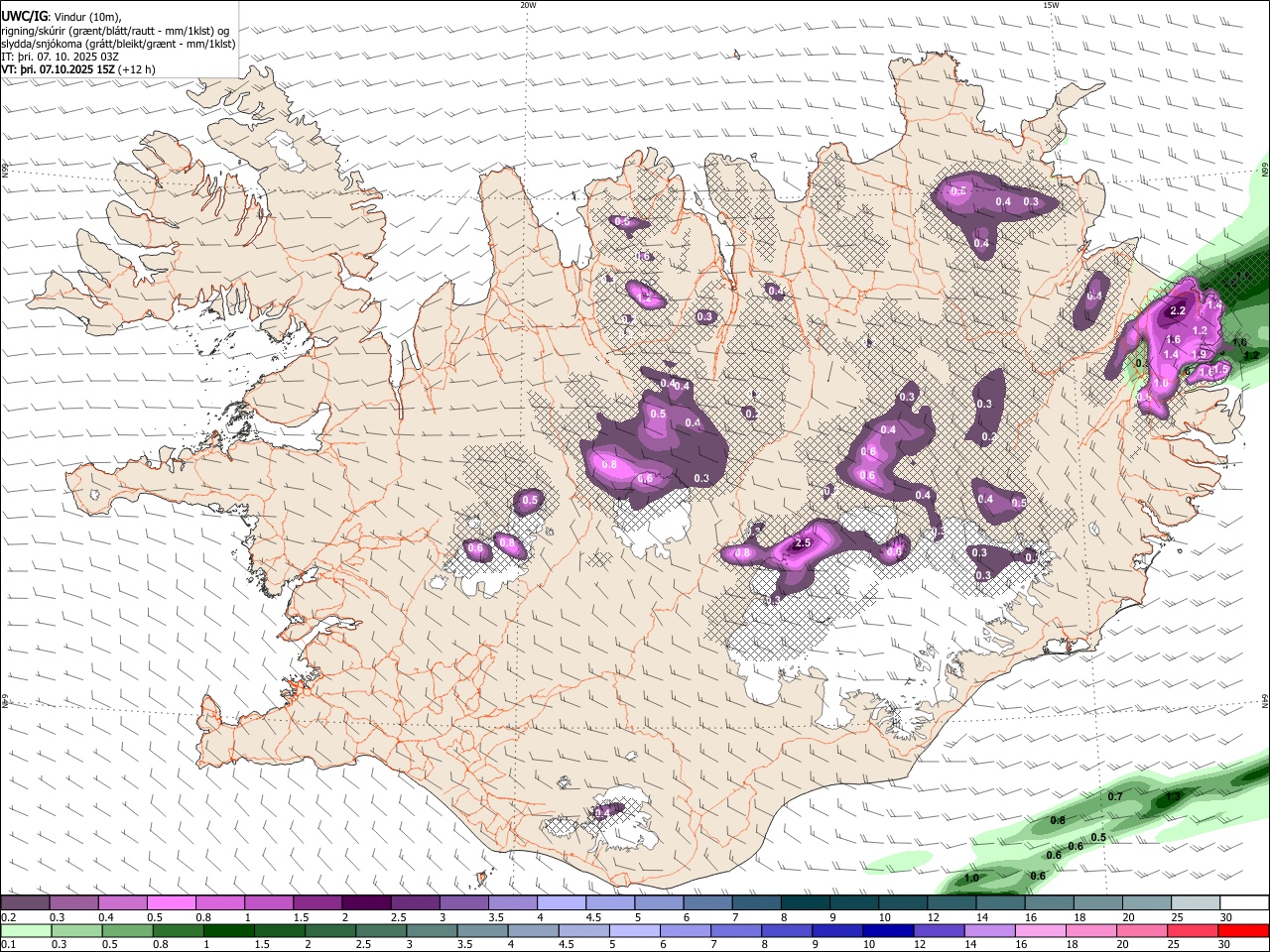Select the darkest green 1 swatch, lower legend row
1270x952 pixels.
(x=228, y=931)
